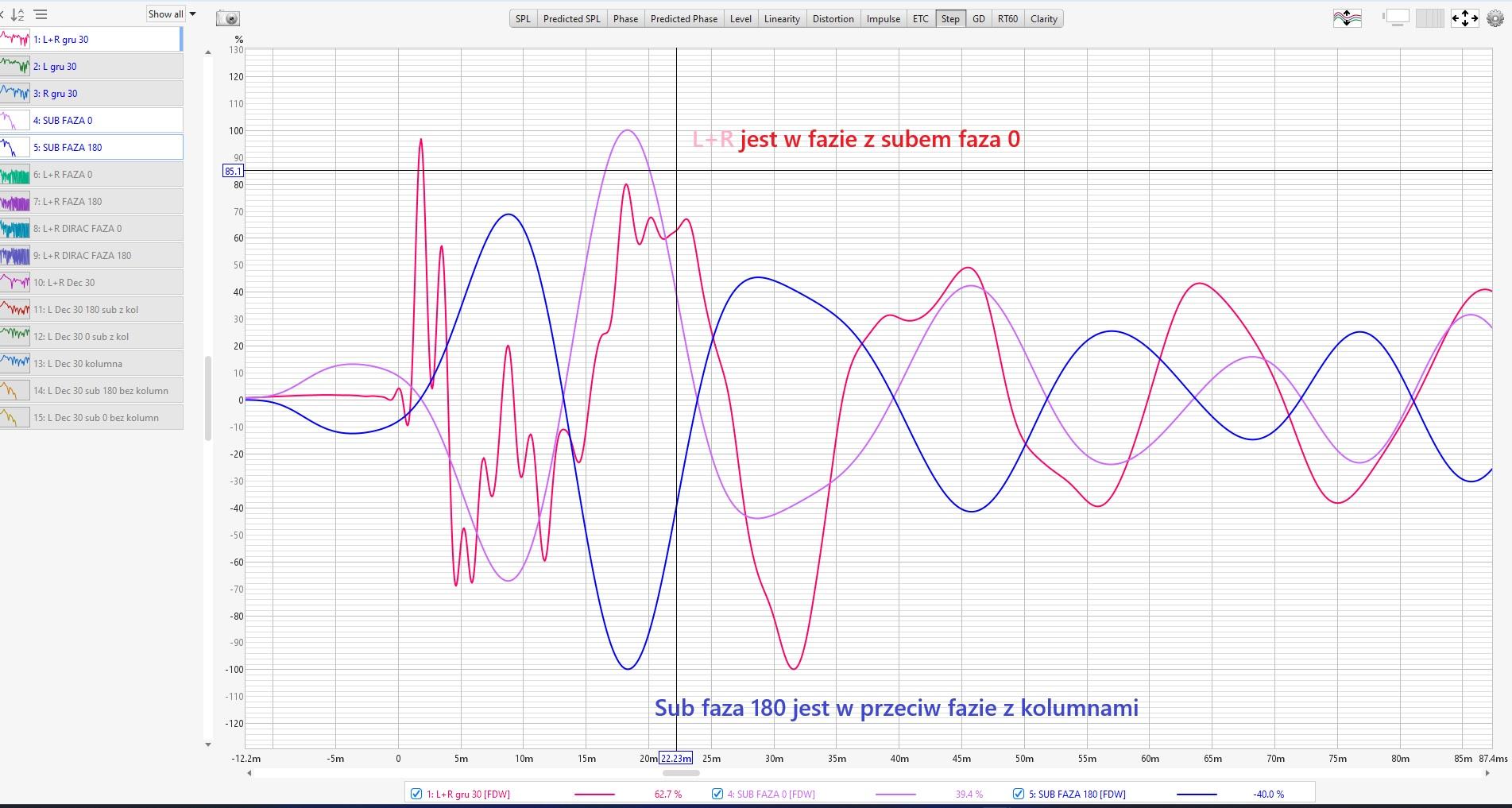
Task: Switch to the Impulse tab
Action: click(x=883, y=19)
